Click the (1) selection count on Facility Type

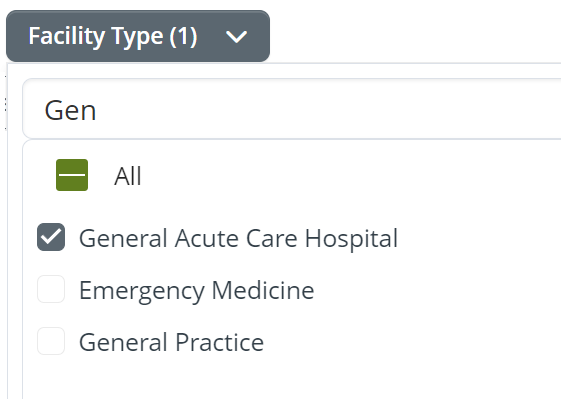(x=183, y=36)
